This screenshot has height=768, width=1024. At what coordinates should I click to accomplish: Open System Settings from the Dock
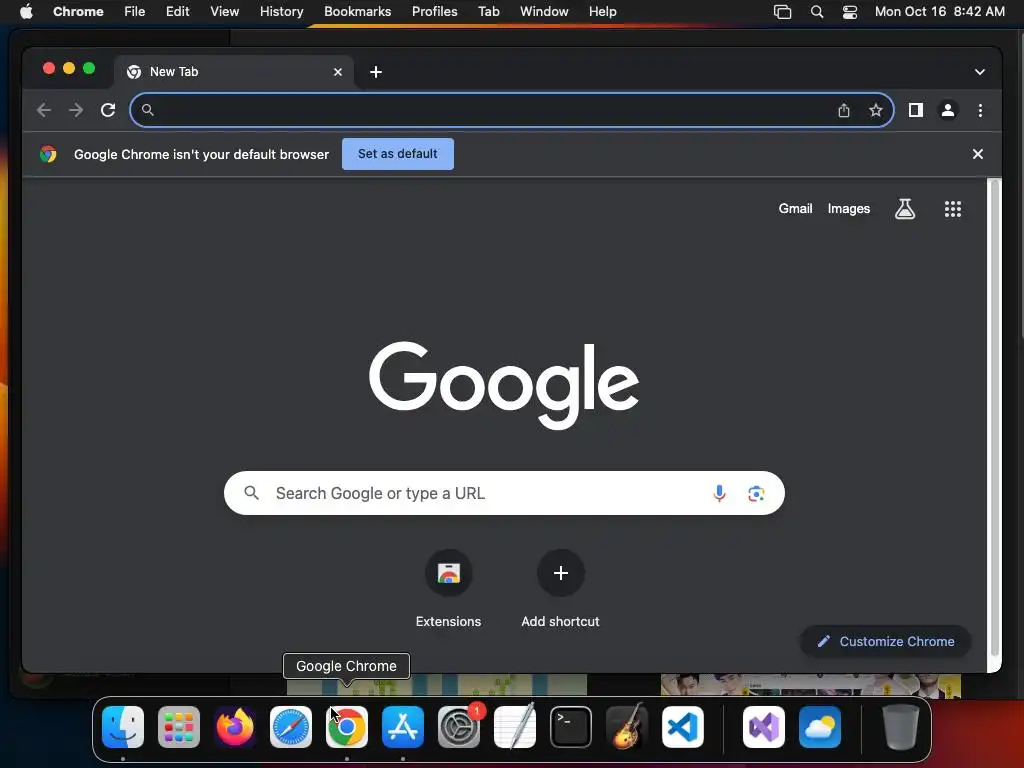(x=458, y=727)
